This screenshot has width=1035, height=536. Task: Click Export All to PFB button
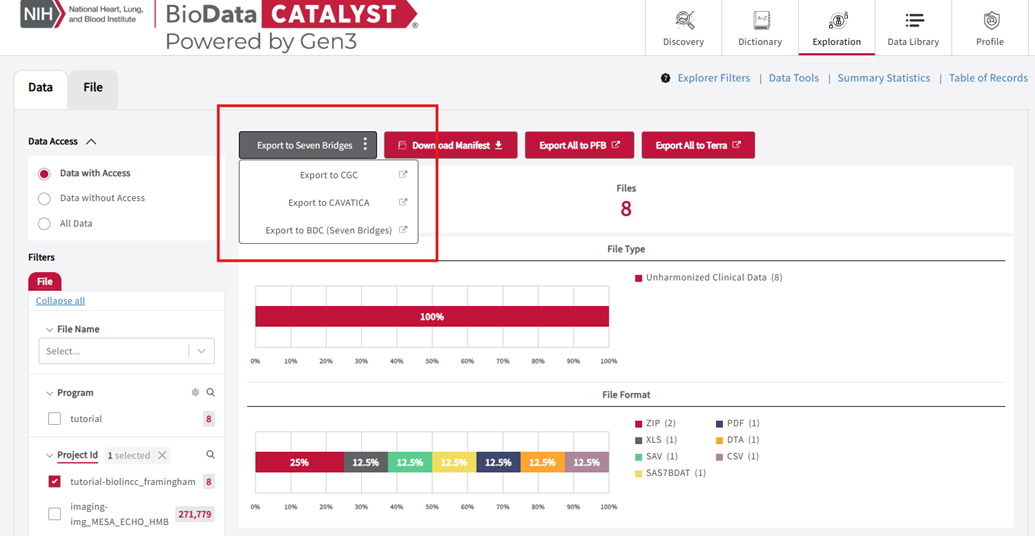point(580,145)
